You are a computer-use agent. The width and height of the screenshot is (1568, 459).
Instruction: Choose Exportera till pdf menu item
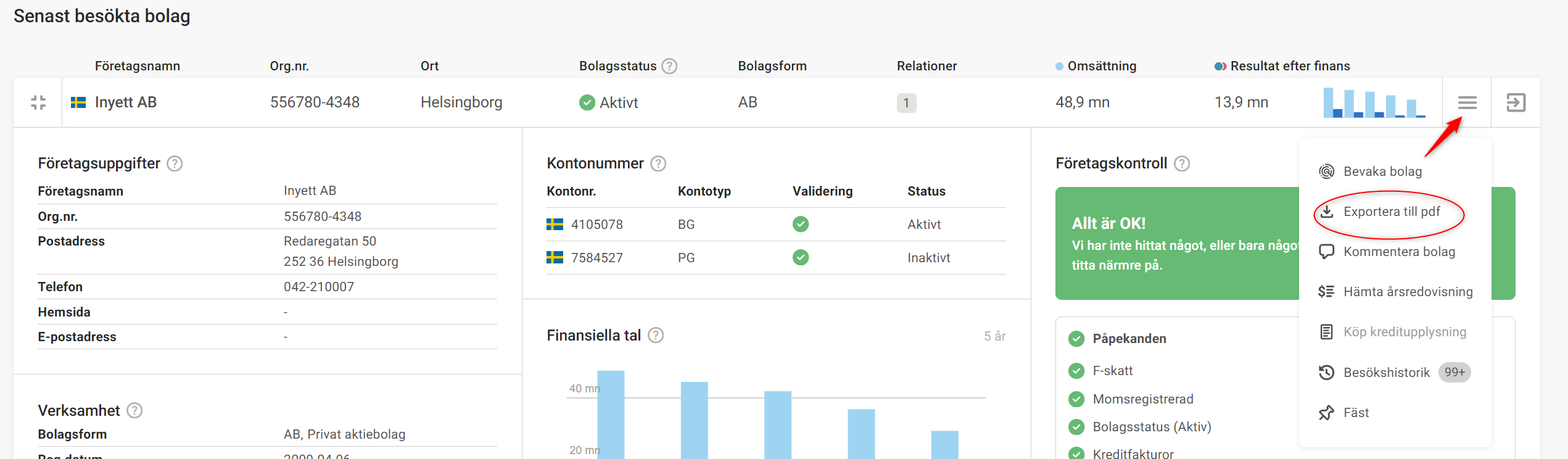pyautogui.click(x=1395, y=212)
